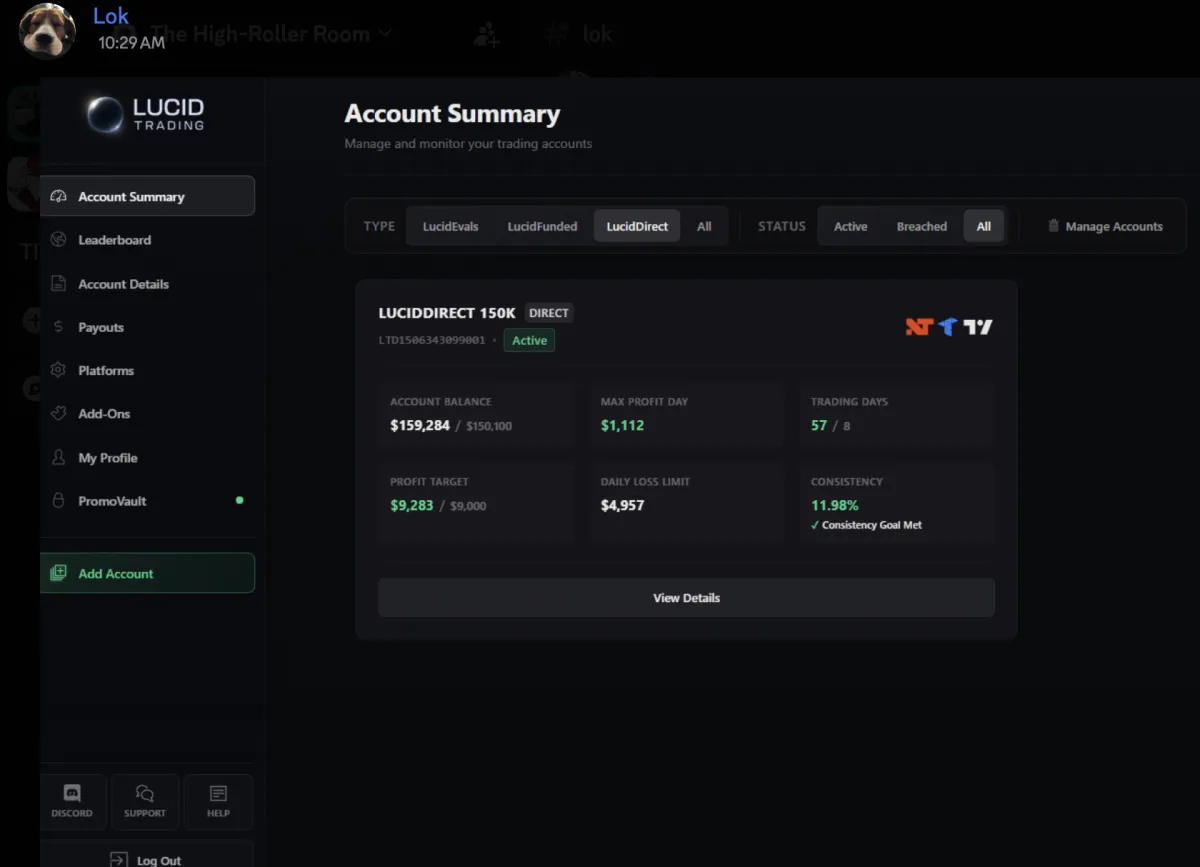Select the LucidDirect type filter
This screenshot has height=867, width=1200.
[637, 226]
